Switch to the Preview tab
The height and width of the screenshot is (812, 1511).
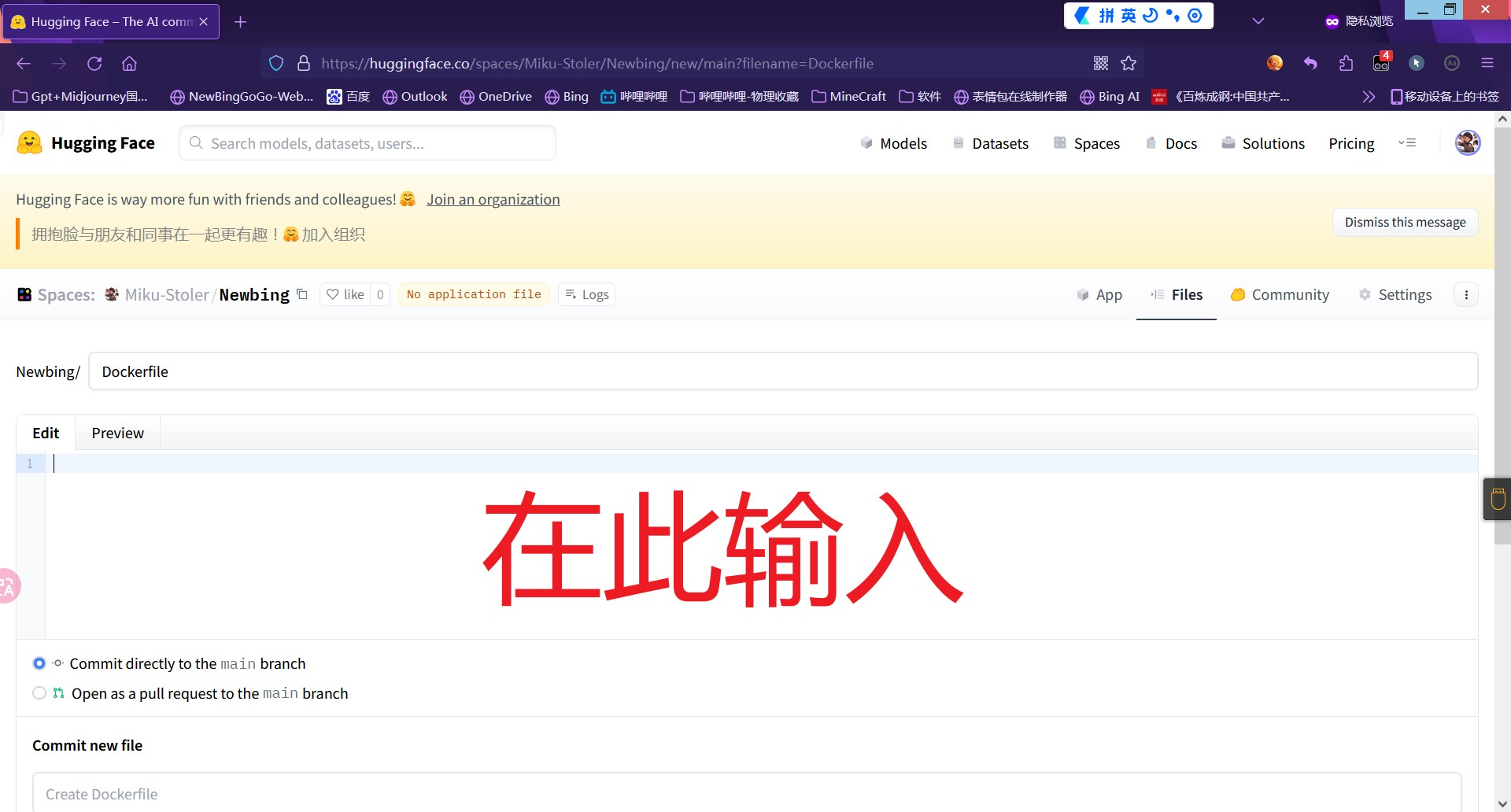[x=117, y=433]
